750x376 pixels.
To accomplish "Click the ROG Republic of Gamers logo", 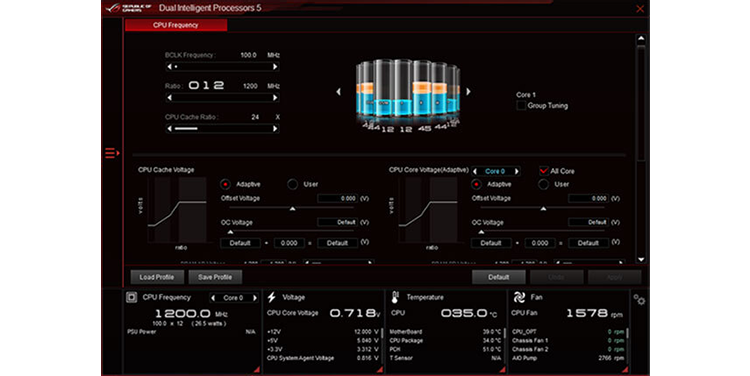I will tap(128, 8).
